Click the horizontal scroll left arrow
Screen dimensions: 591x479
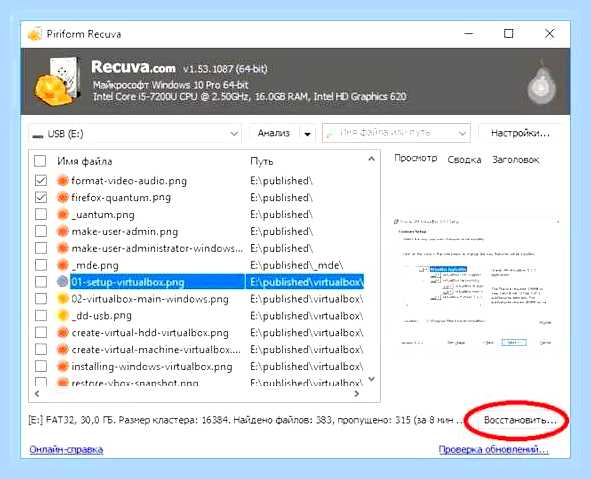tap(37, 394)
